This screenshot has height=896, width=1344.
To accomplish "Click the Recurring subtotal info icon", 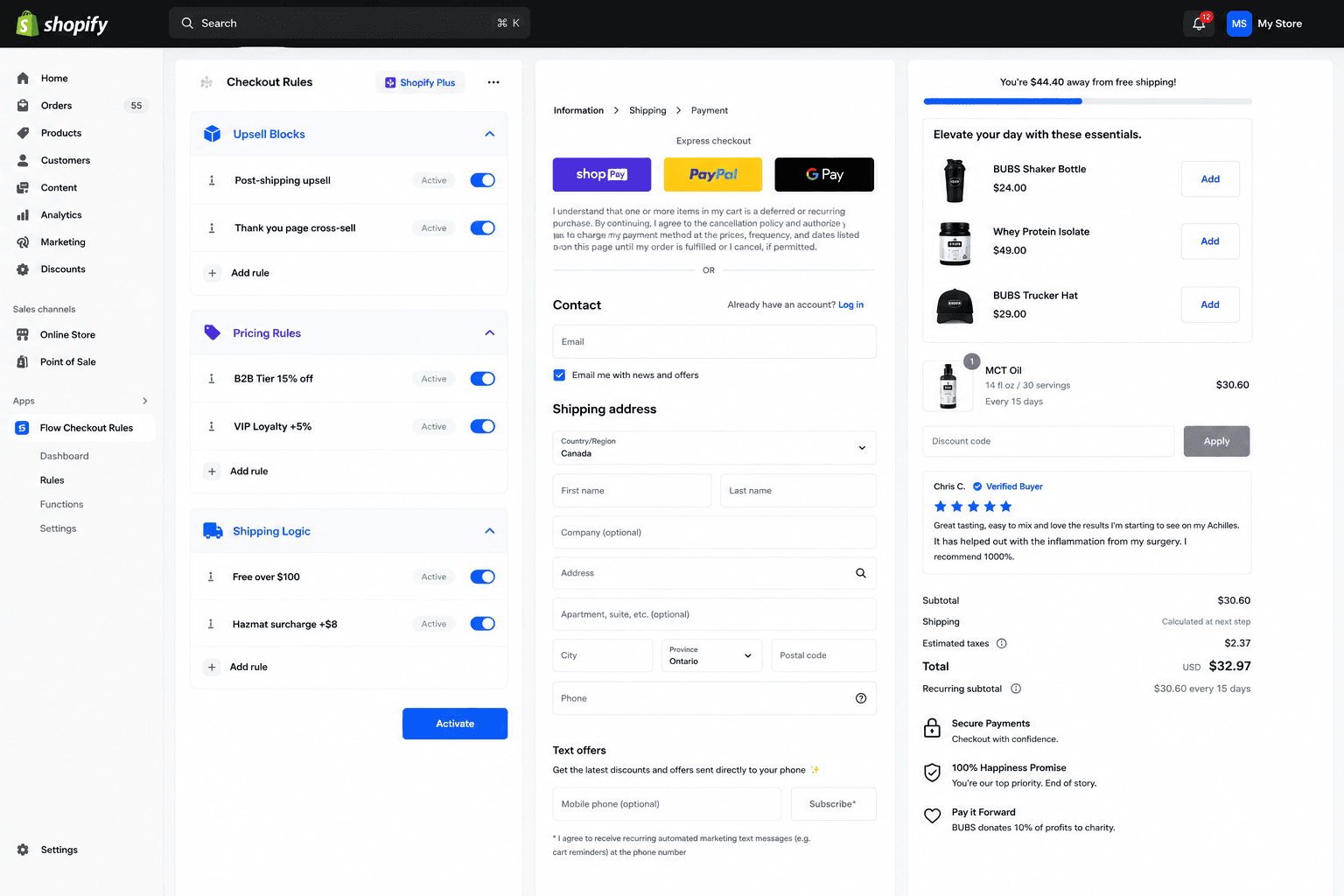I will [1016, 689].
